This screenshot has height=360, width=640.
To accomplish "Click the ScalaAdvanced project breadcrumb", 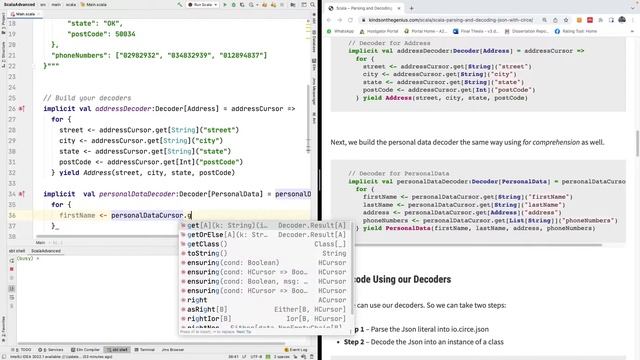I will [x=19, y=4].
